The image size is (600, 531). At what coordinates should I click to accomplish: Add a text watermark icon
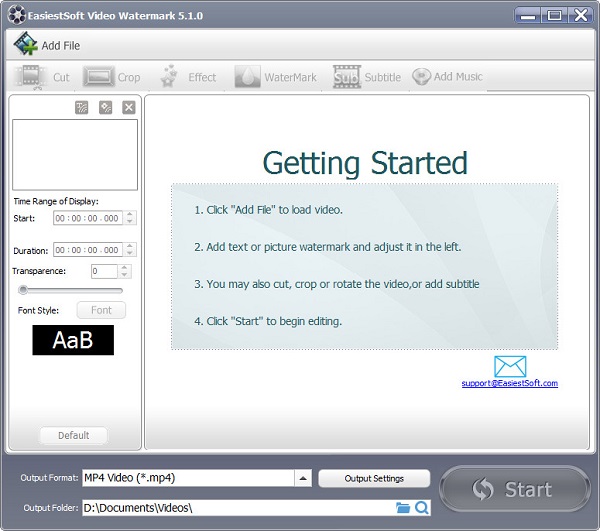pyautogui.click(x=82, y=108)
